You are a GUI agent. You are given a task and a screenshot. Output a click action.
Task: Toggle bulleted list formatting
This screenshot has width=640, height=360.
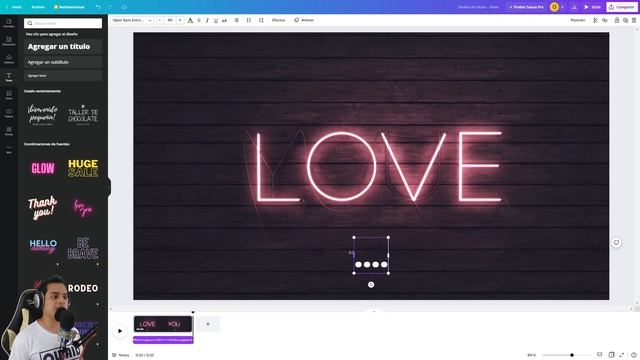tap(249, 20)
